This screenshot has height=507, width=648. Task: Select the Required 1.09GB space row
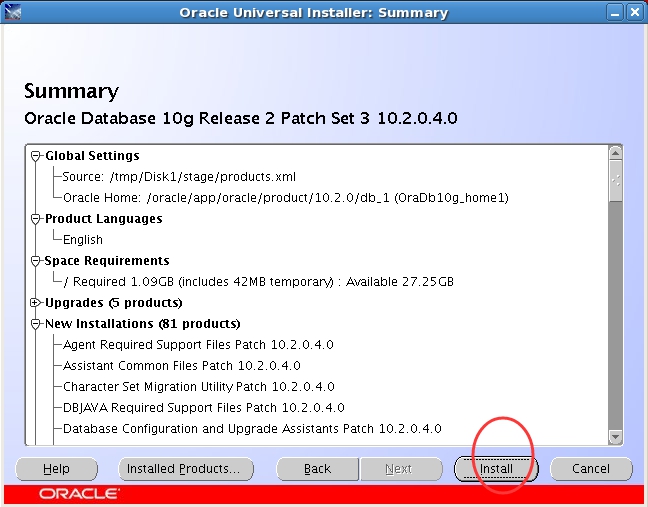coord(259,282)
